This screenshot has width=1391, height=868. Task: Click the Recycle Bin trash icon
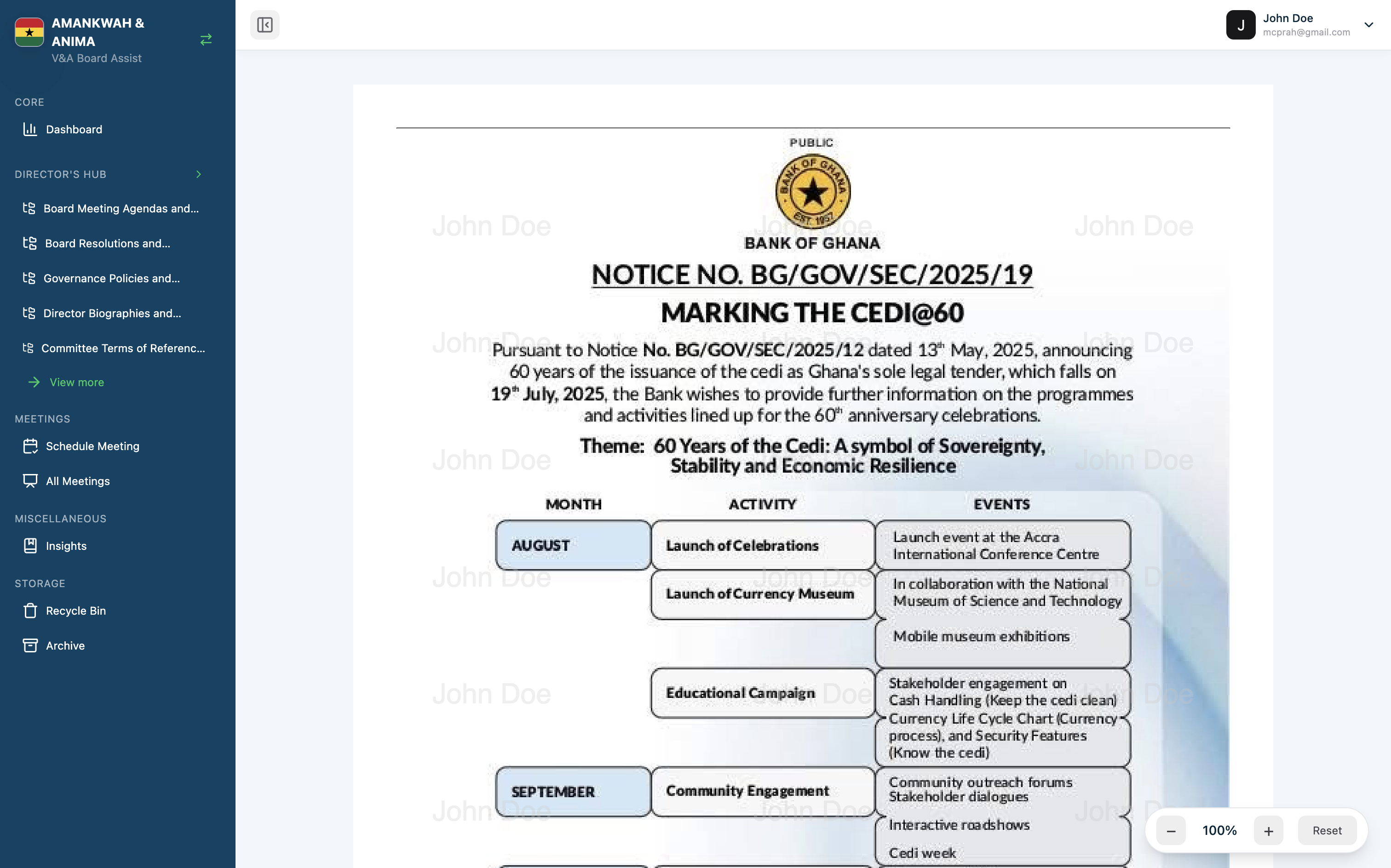pos(30,611)
